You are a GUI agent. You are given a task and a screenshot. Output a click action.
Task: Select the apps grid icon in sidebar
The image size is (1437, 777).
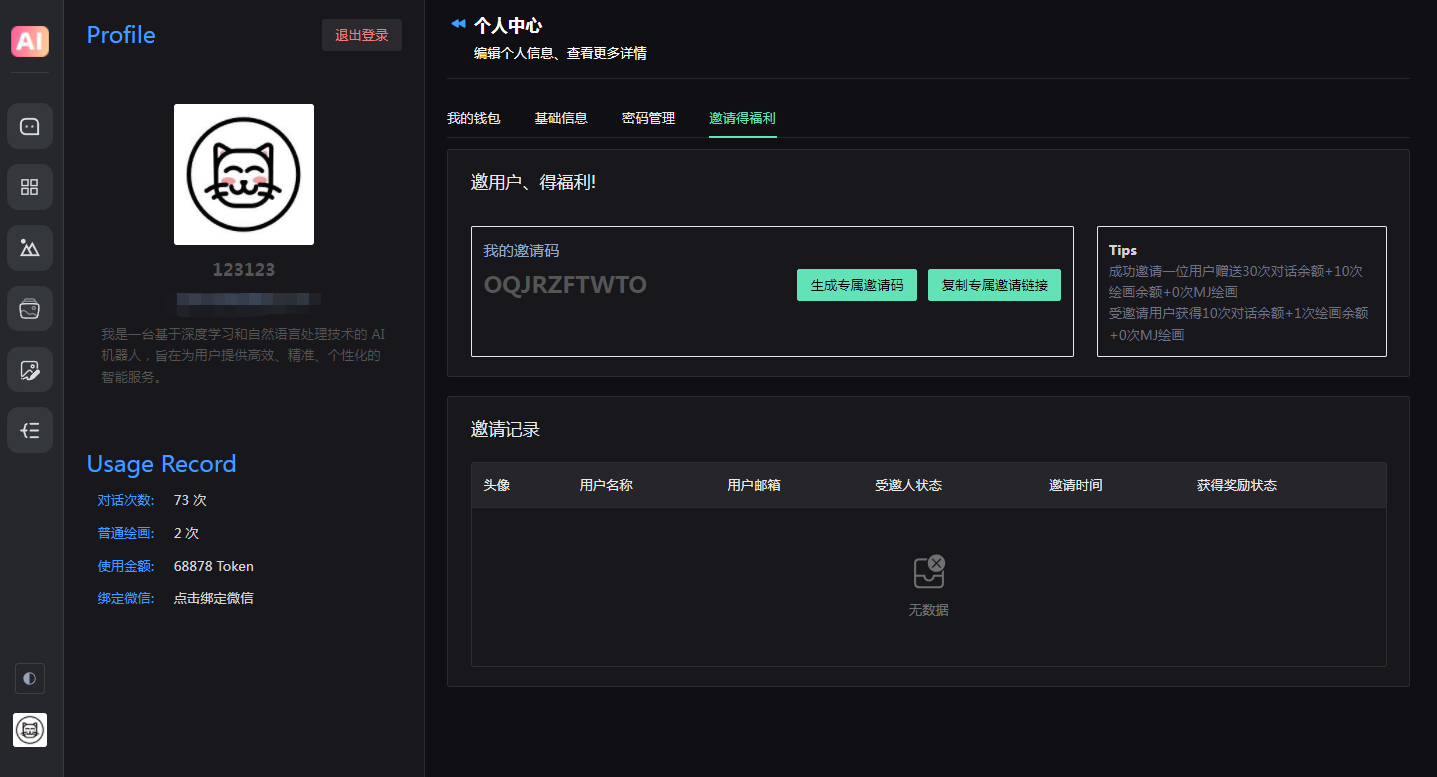pos(29,186)
